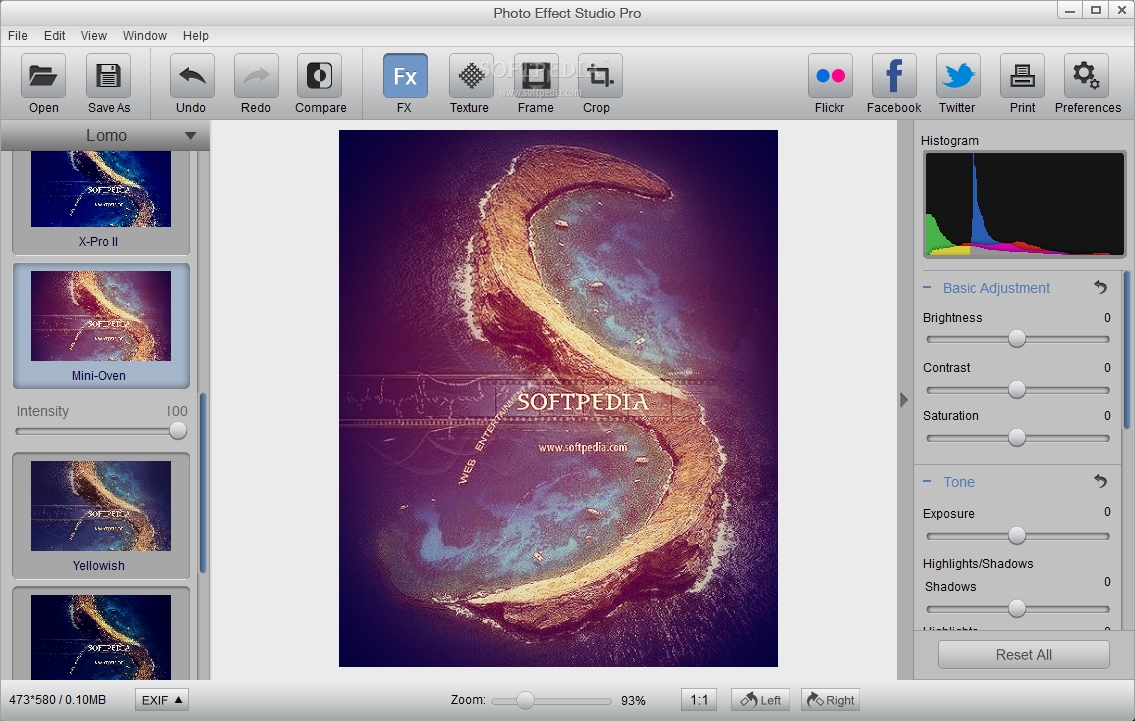Viewport: 1135px width, 721px height.
Task: Click the adjustments panel scrollbar
Action: 1126,350
